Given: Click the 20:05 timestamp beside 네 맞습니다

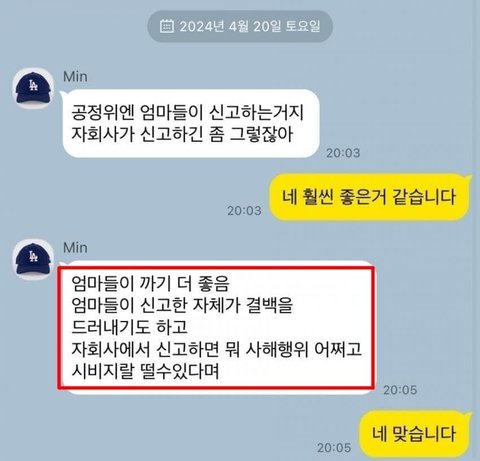Looking at the screenshot, I should click(334, 448).
